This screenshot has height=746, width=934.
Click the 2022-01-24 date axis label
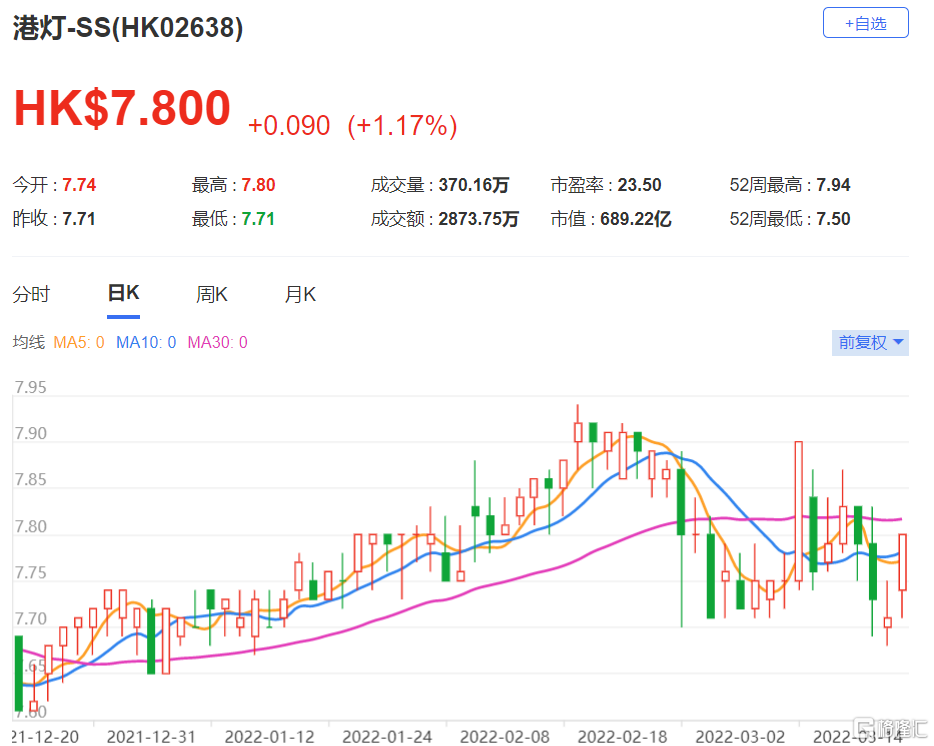click(x=387, y=736)
